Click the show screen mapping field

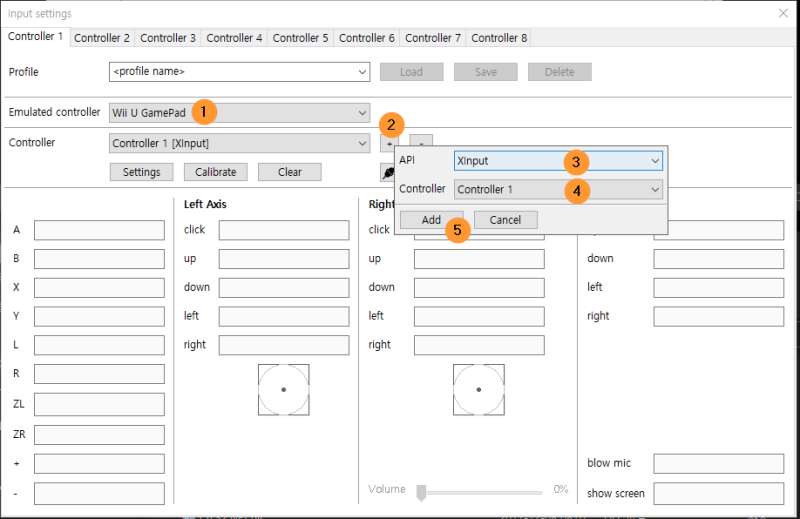719,493
